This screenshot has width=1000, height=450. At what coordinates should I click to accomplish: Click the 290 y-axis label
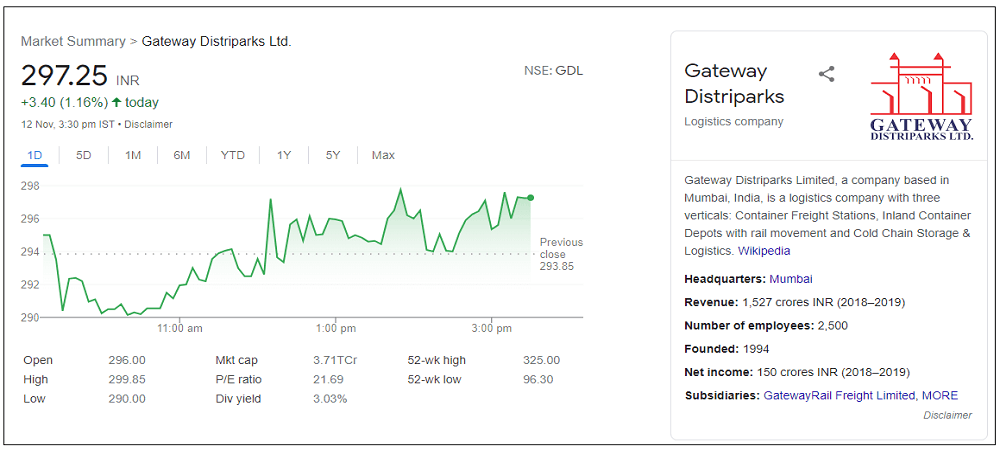tap(30, 317)
